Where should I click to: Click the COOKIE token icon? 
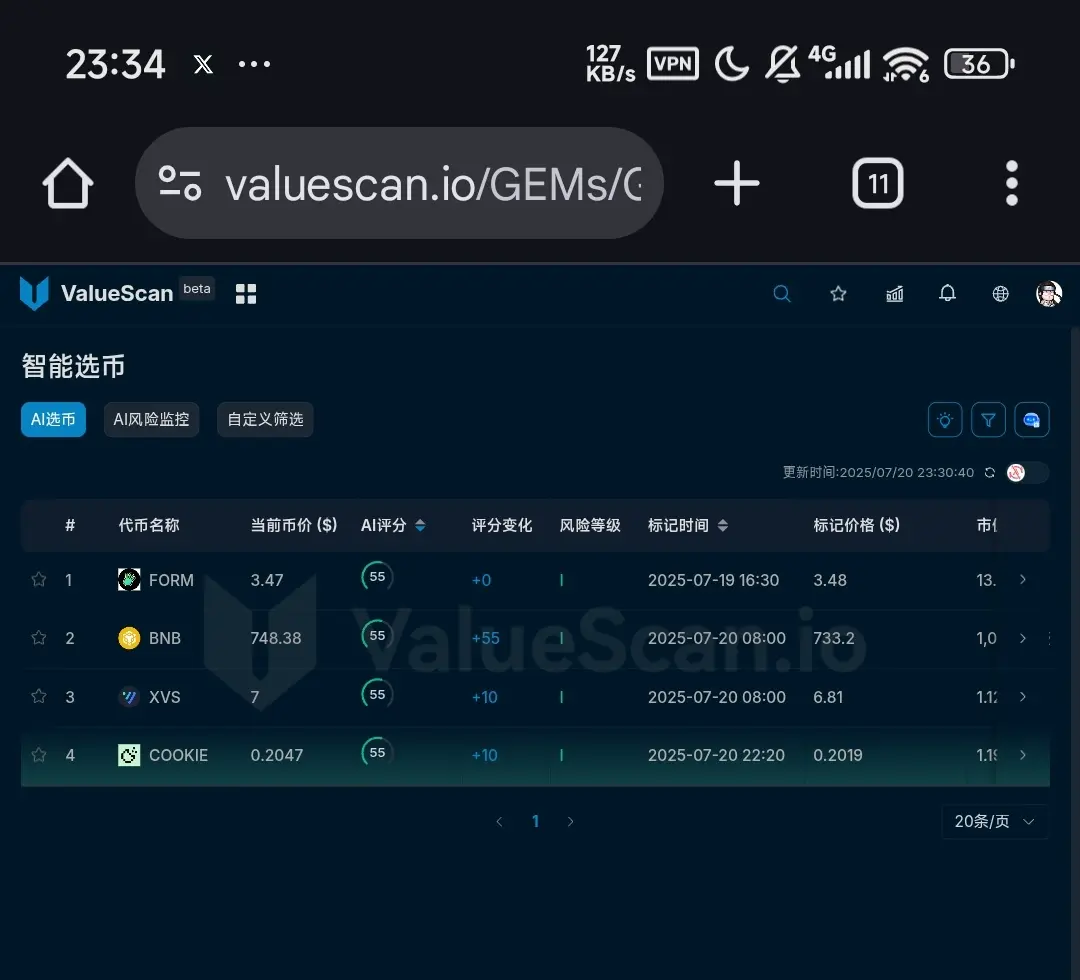tap(129, 755)
